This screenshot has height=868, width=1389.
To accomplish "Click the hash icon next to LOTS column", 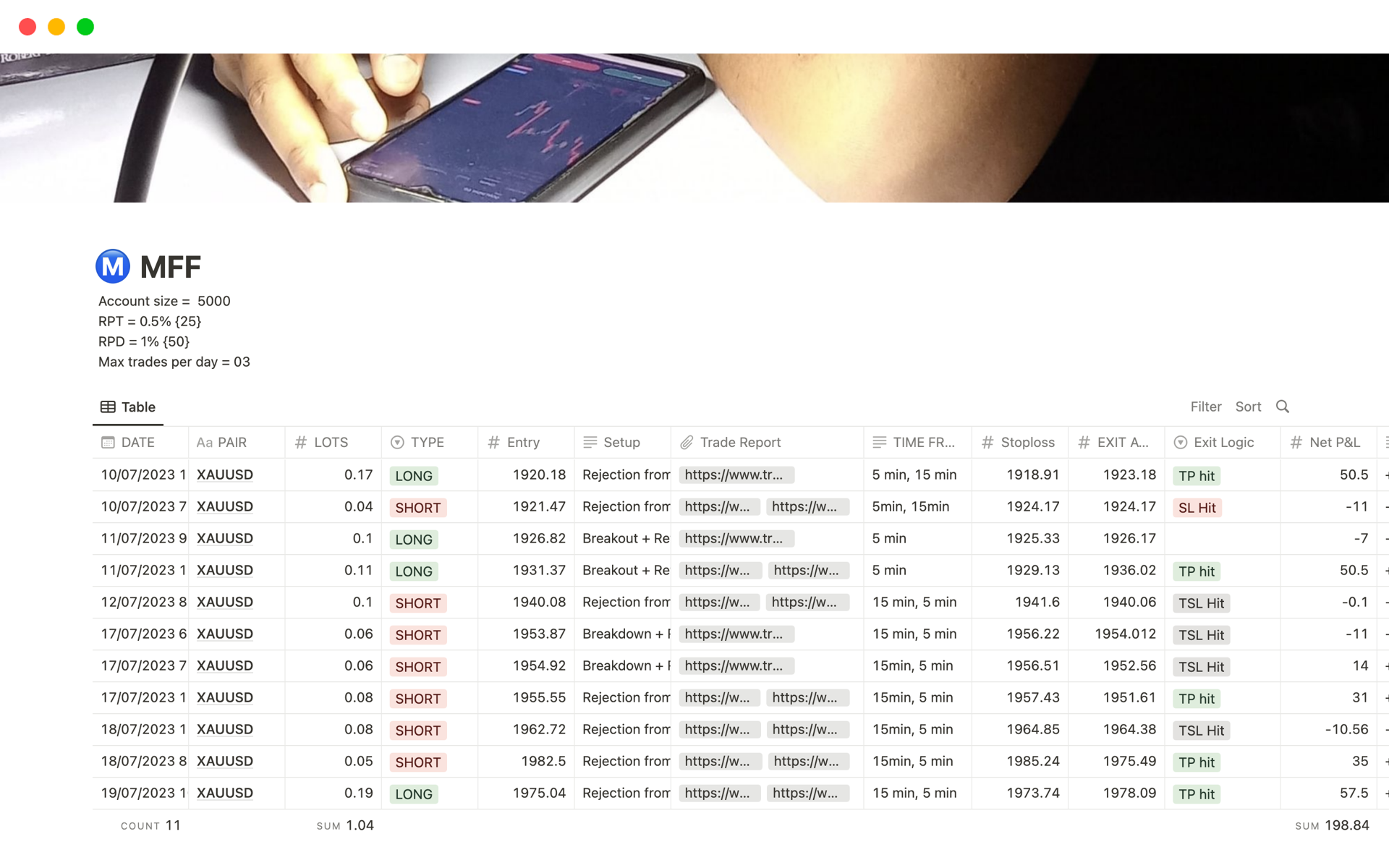I will click(x=300, y=442).
